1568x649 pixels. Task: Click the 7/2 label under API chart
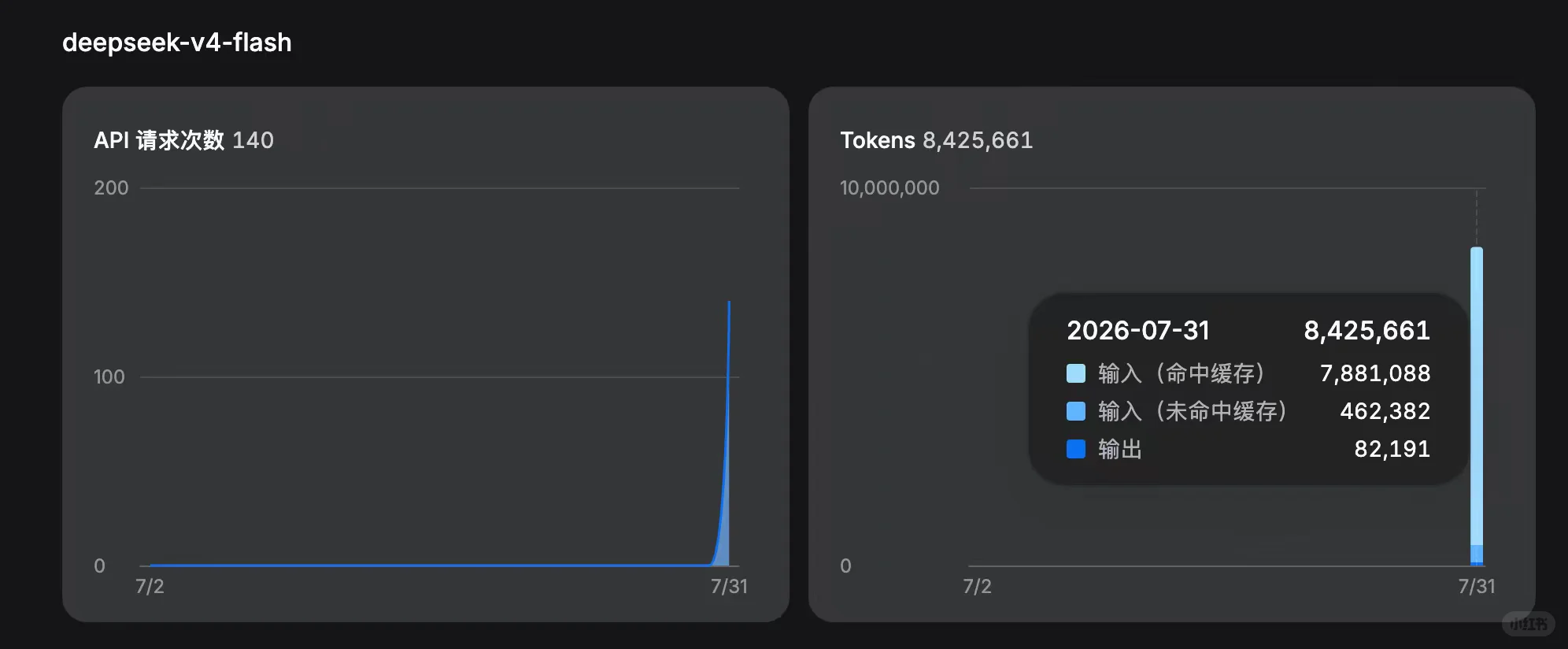click(150, 586)
